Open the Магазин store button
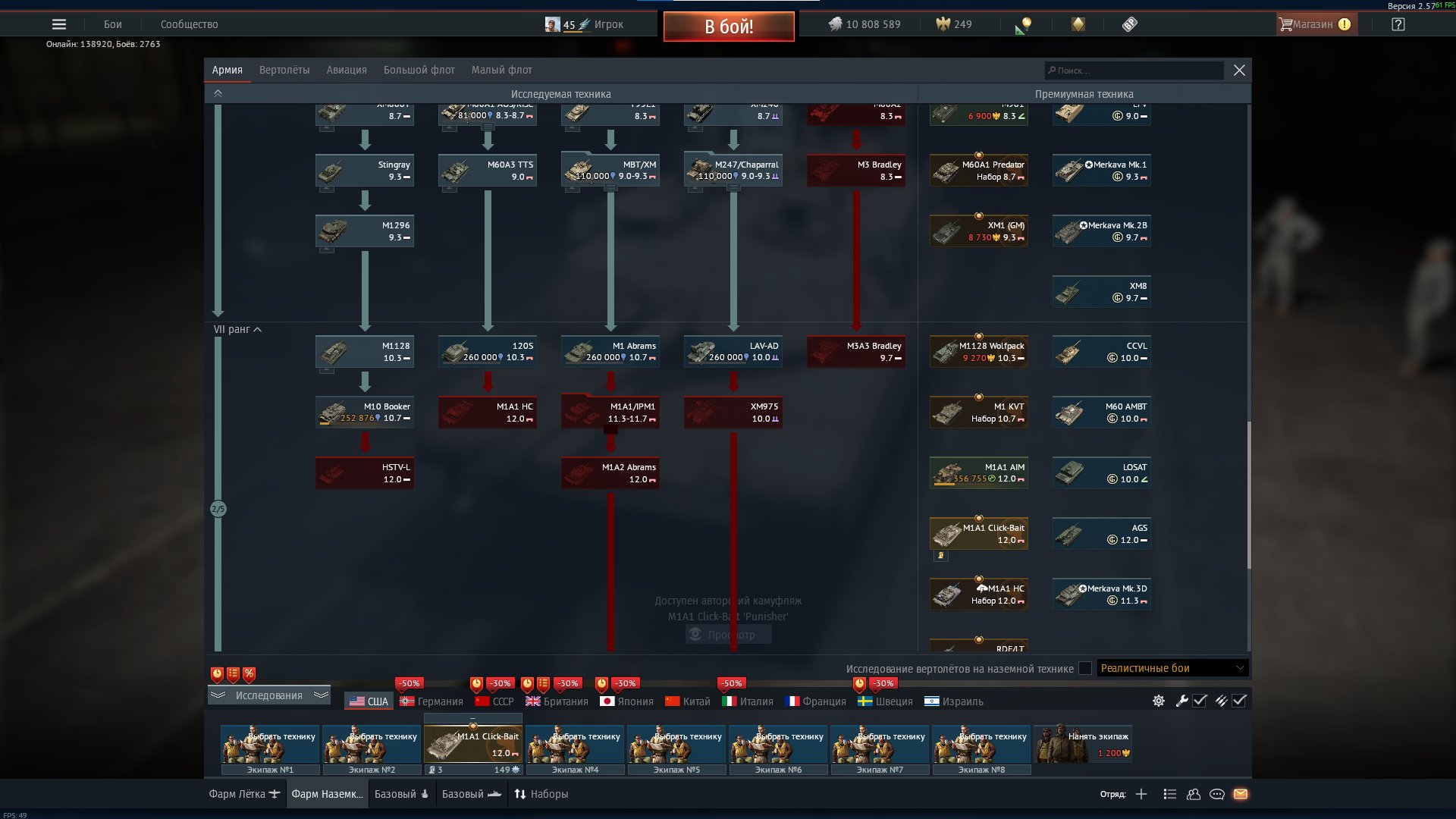This screenshot has width=1456, height=819. pyautogui.click(x=1316, y=24)
